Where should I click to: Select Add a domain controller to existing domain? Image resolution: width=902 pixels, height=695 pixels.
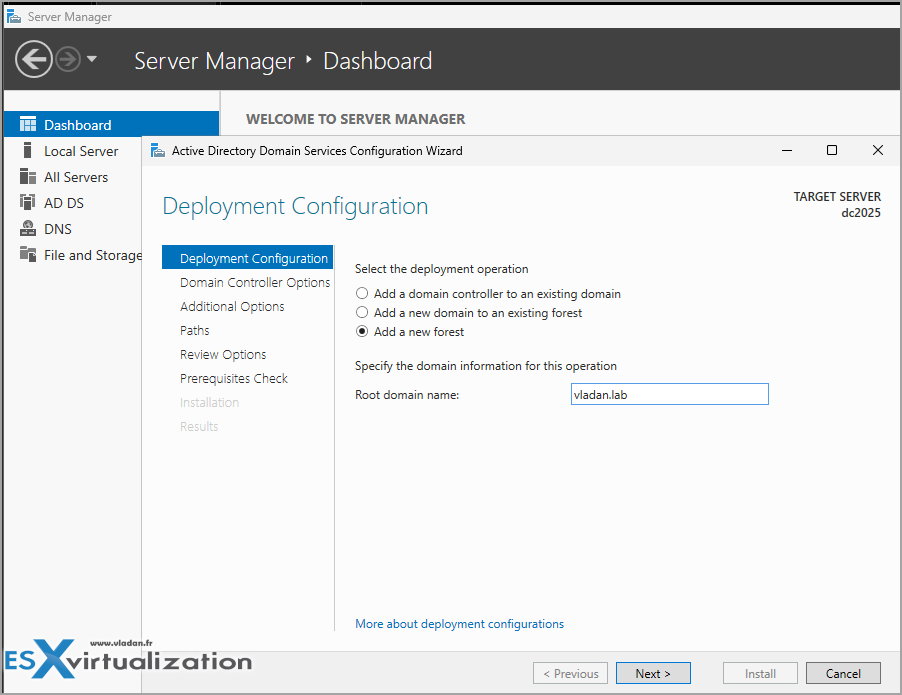click(x=488, y=293)
